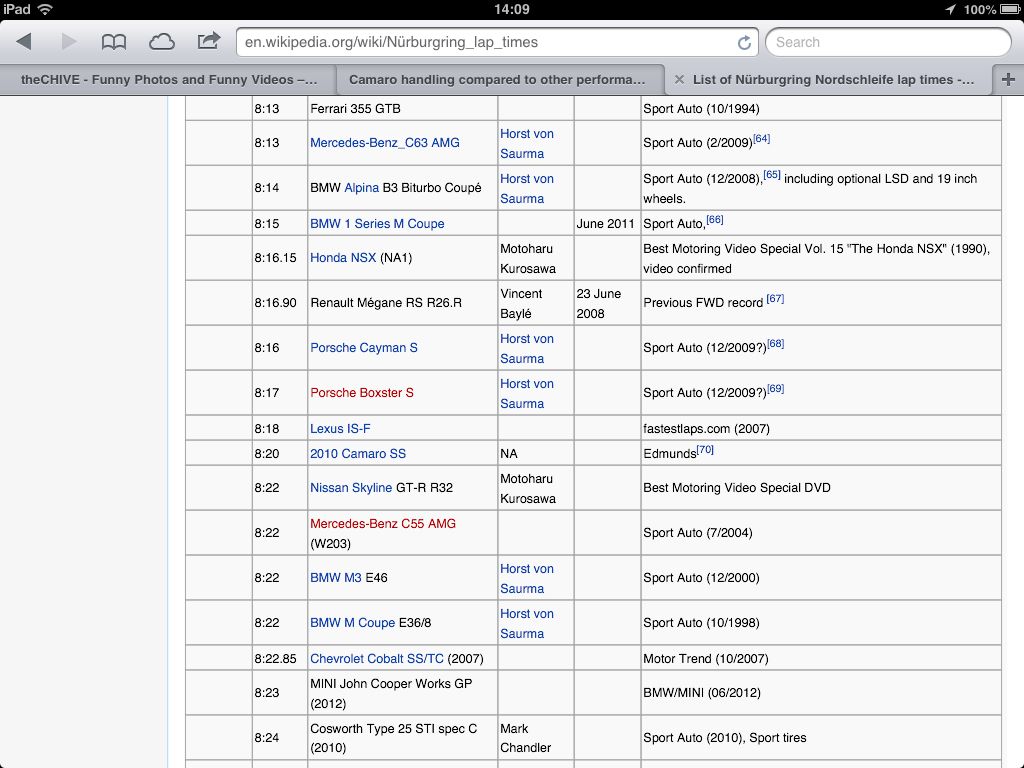Open the Mercedes-Benz_C63 AMG link
1024x768 pixels.
pos(384,143)
